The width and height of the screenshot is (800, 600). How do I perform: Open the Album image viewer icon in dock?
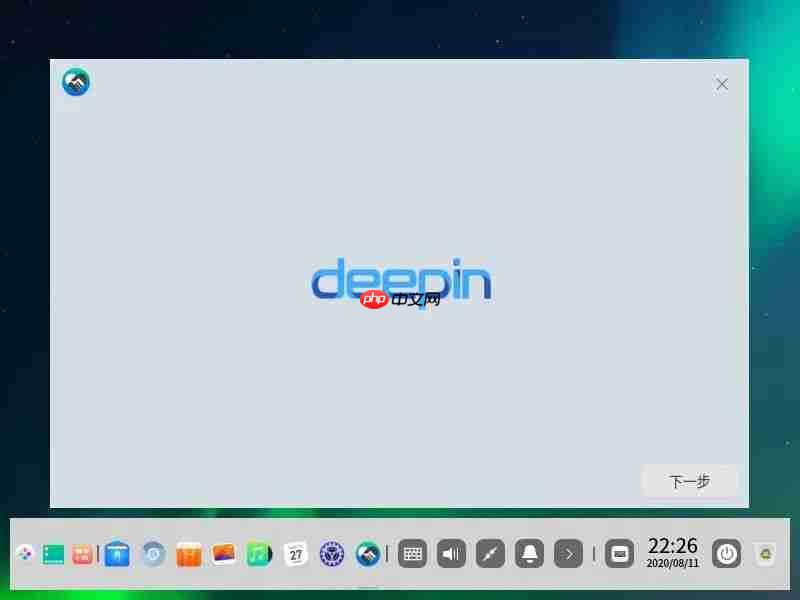(x=224, y=554)
